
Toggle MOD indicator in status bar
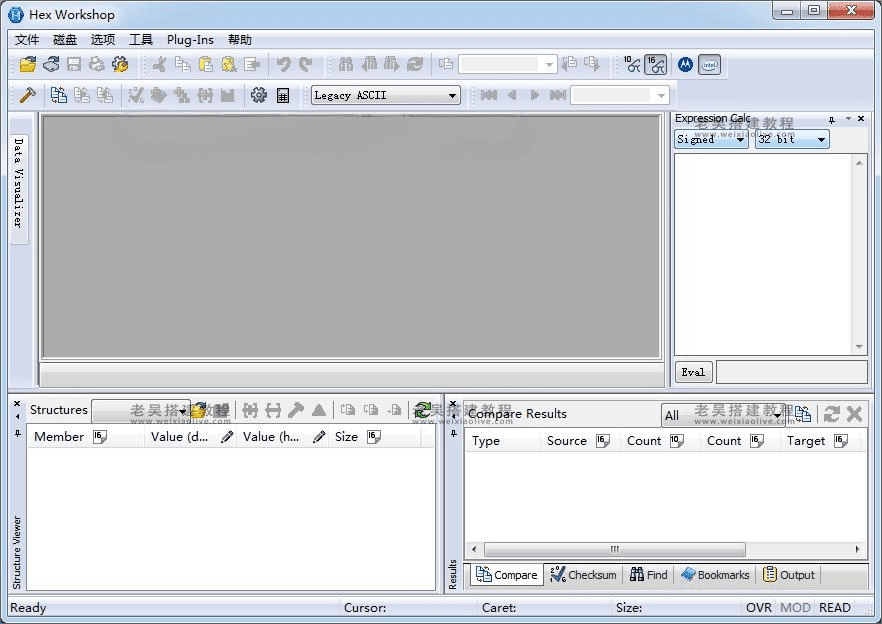tap(795, 608)
